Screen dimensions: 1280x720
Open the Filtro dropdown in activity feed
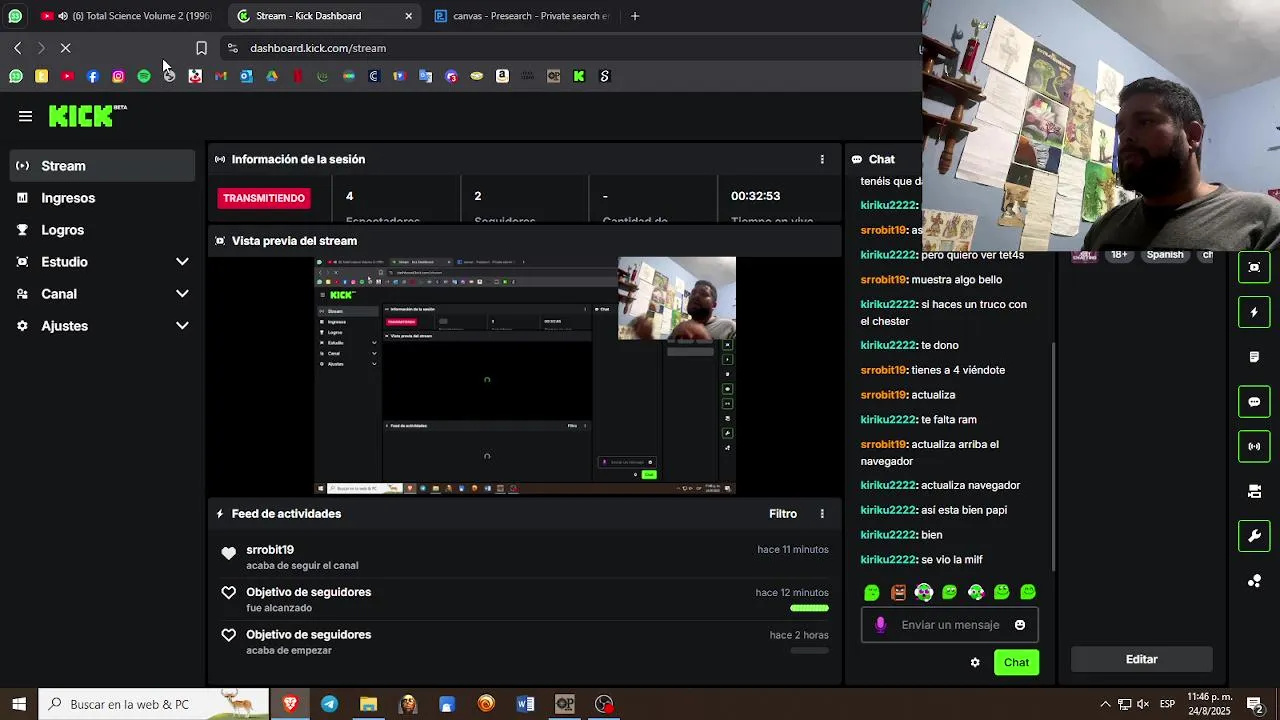783,514
